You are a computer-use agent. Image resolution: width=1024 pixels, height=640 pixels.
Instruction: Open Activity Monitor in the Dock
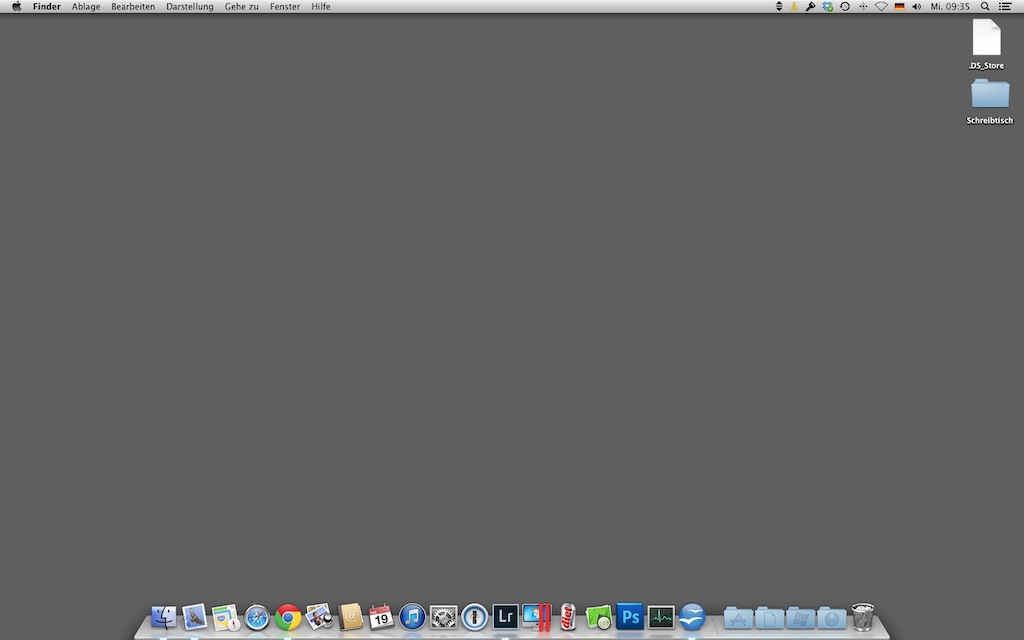tap(661, 617)
